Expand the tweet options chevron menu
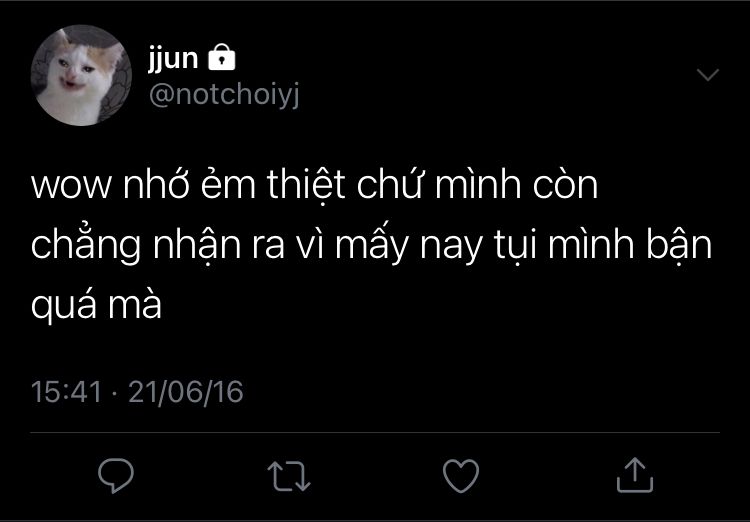This screenshot has width=750, height=522. [708, 74]
